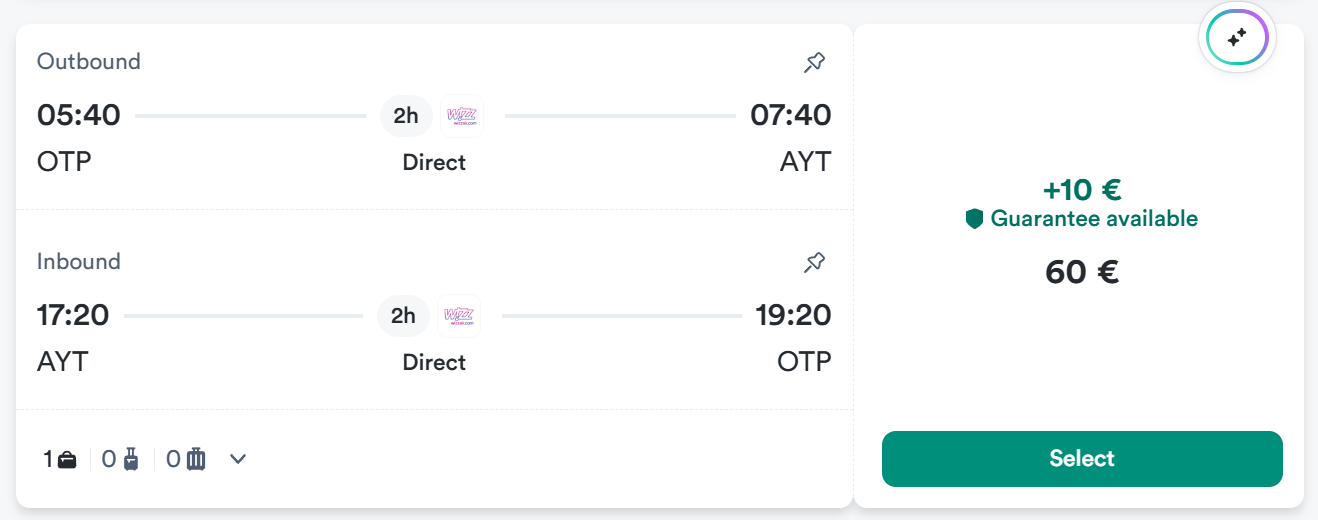Pin the inbound flight

click(x=815, y=263)
